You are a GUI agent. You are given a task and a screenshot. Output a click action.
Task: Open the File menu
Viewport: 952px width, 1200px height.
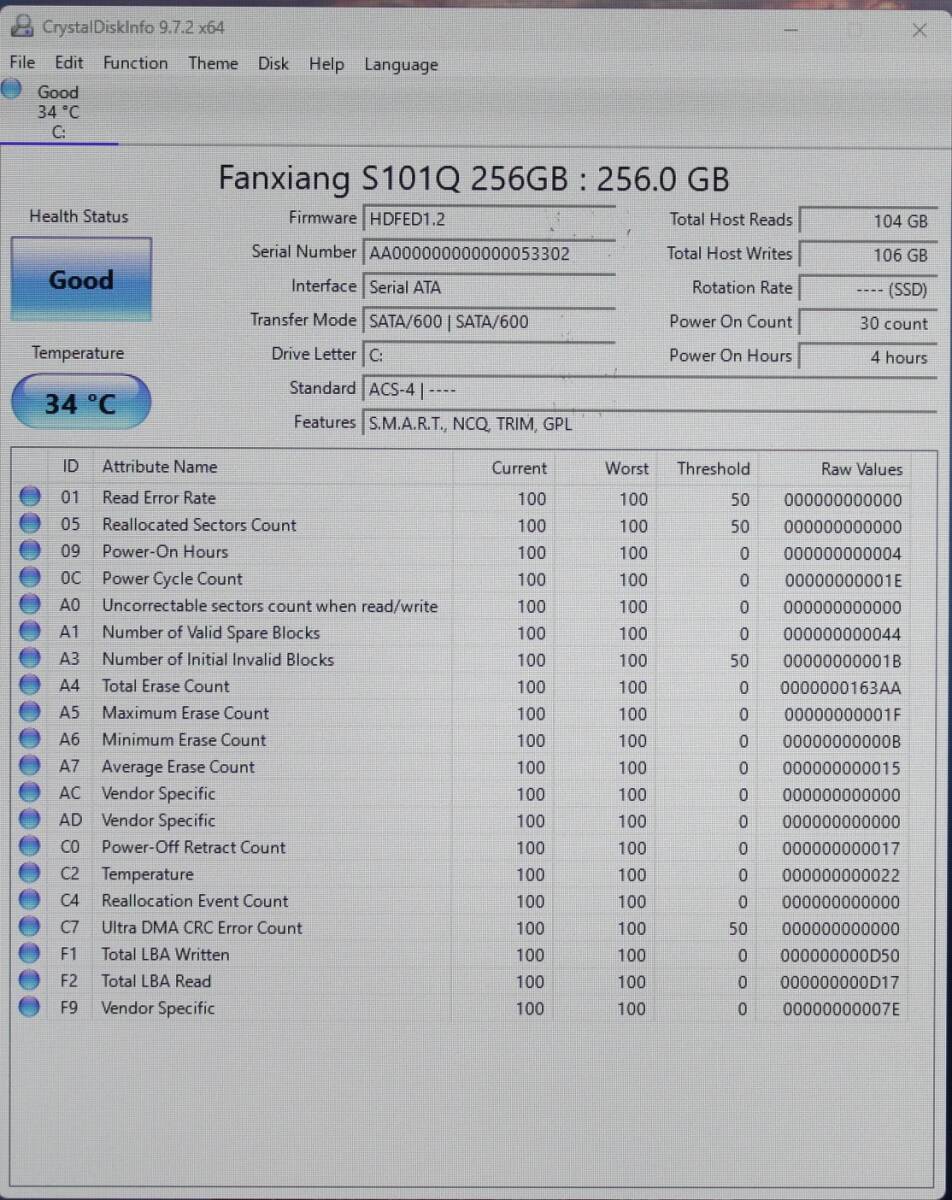tap(22, 62)
